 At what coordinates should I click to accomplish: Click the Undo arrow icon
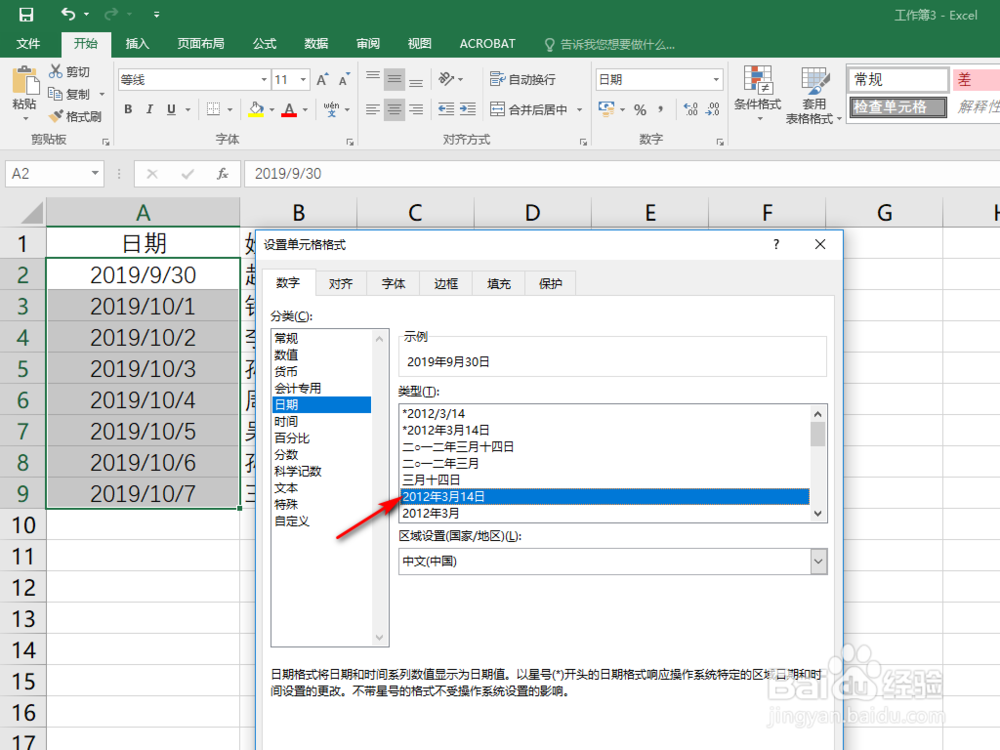[68, 14]
